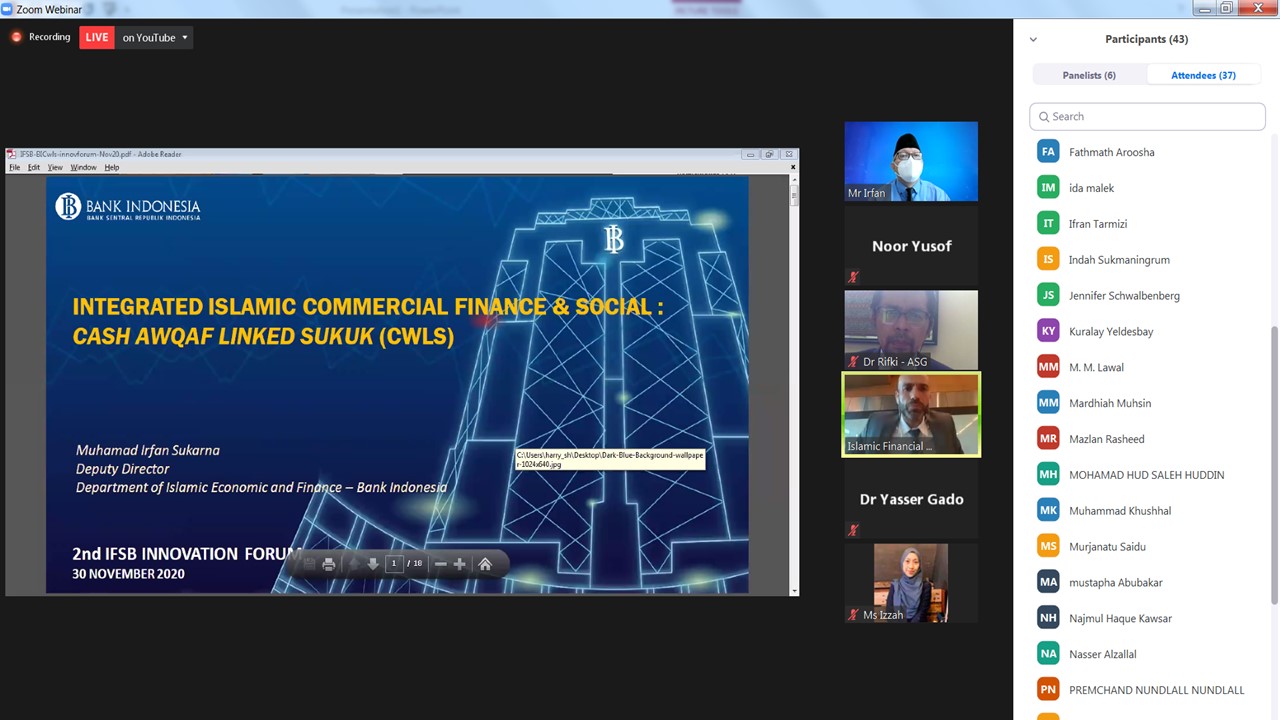Screen dimensions: 1280x720
Task: Select Noor Yusof participant tile
Action: click(x=911, y=246)
